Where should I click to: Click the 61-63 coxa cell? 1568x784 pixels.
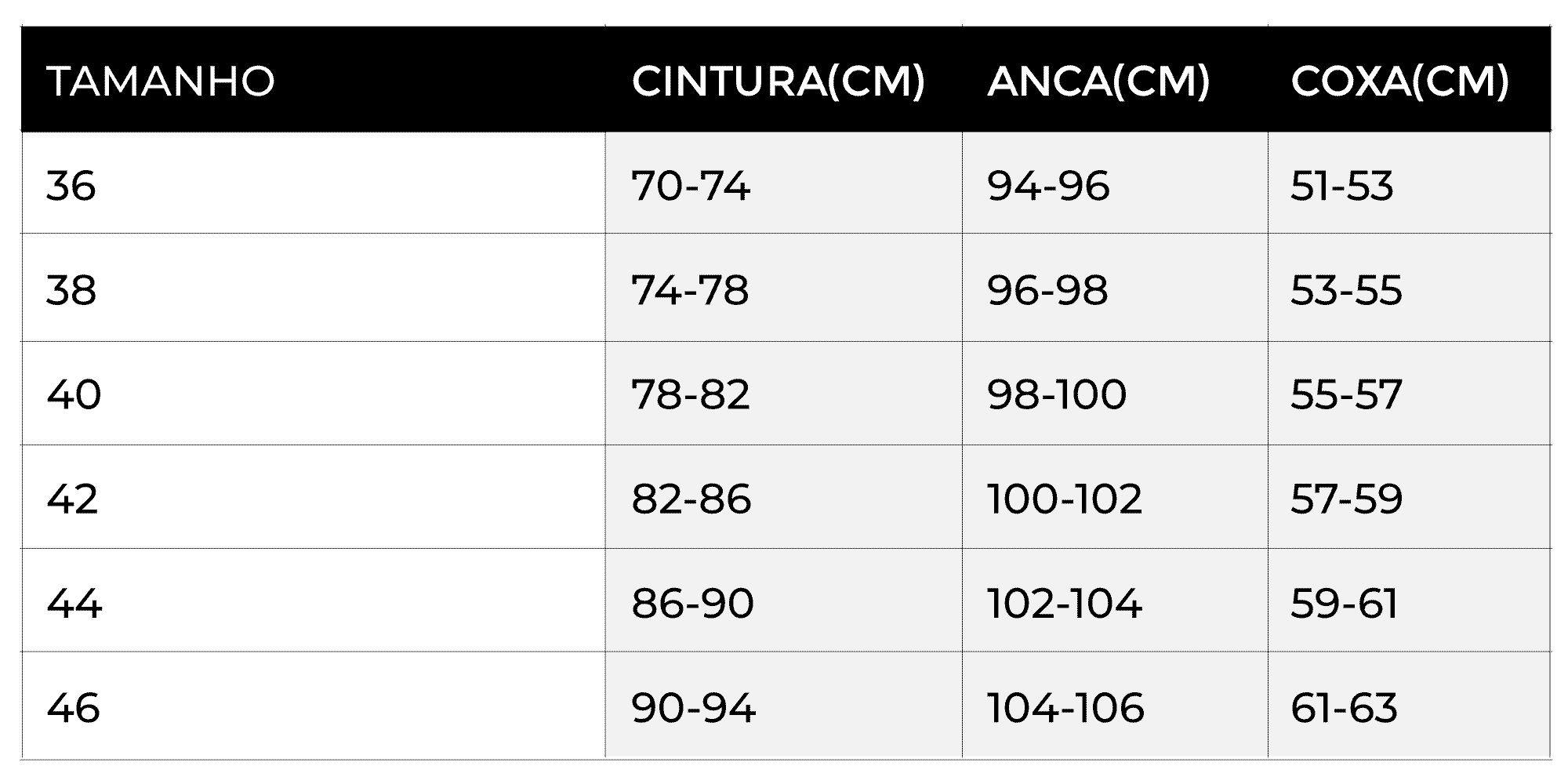click(x=1344, y=708)
